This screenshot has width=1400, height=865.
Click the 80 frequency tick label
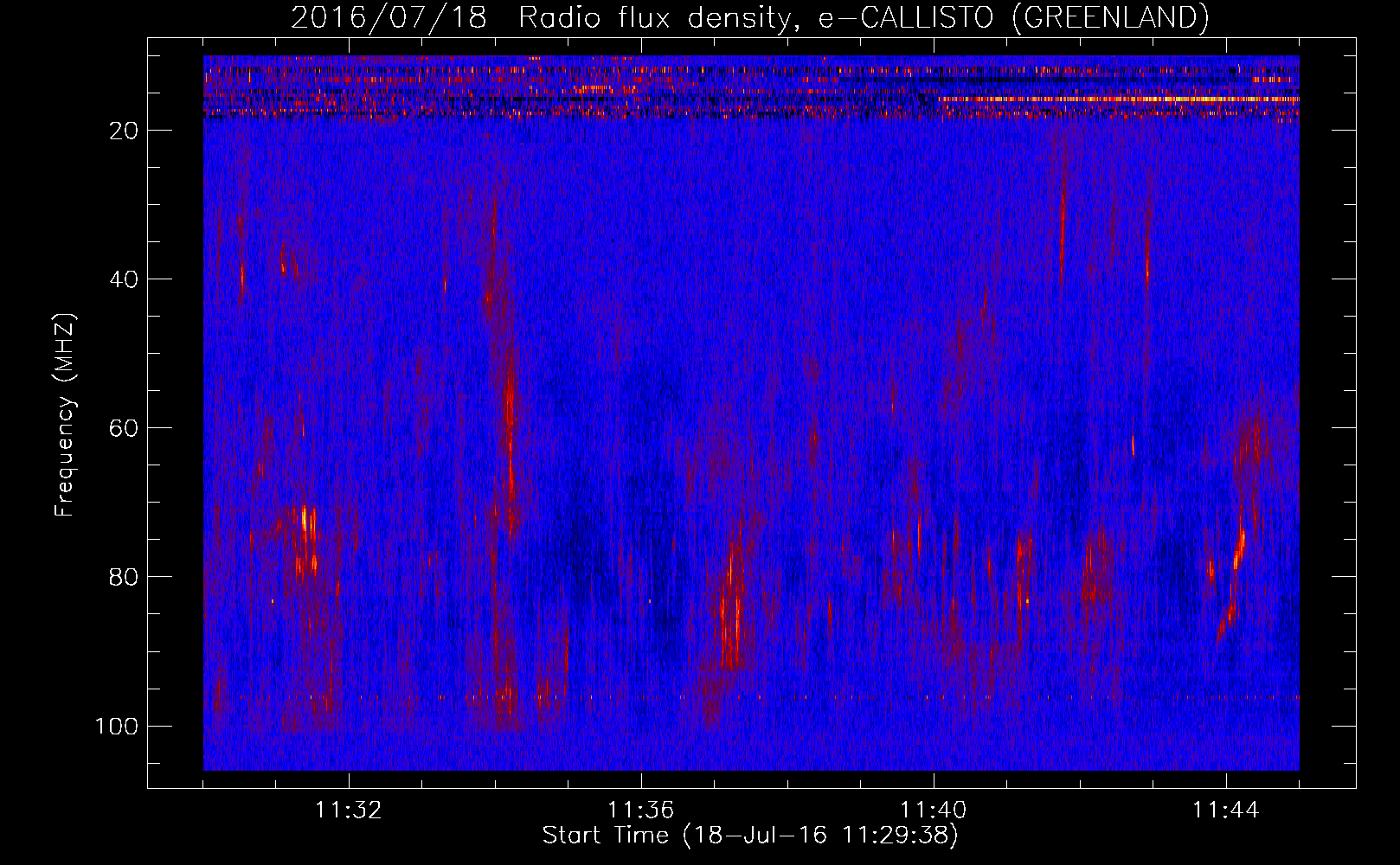coord(125,577)
